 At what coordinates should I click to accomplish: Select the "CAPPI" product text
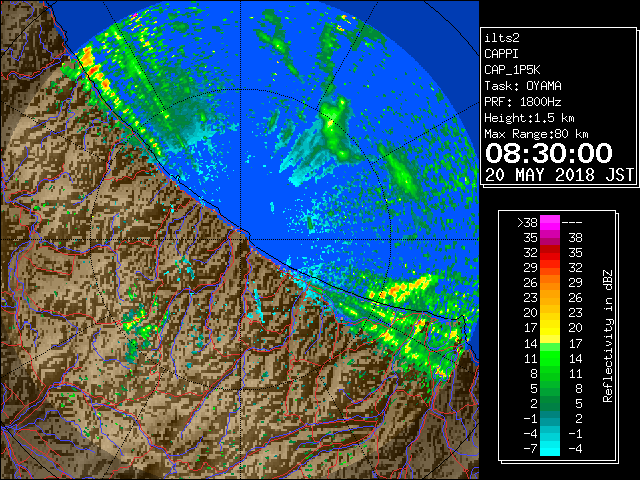501,54
